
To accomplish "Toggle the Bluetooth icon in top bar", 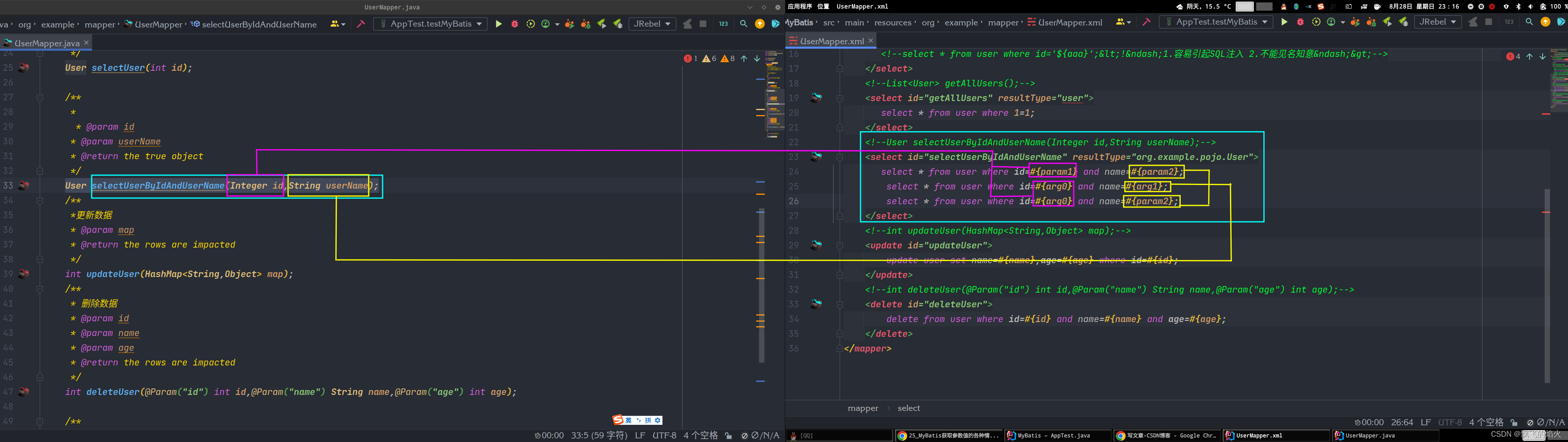I will click(1519, 7).
